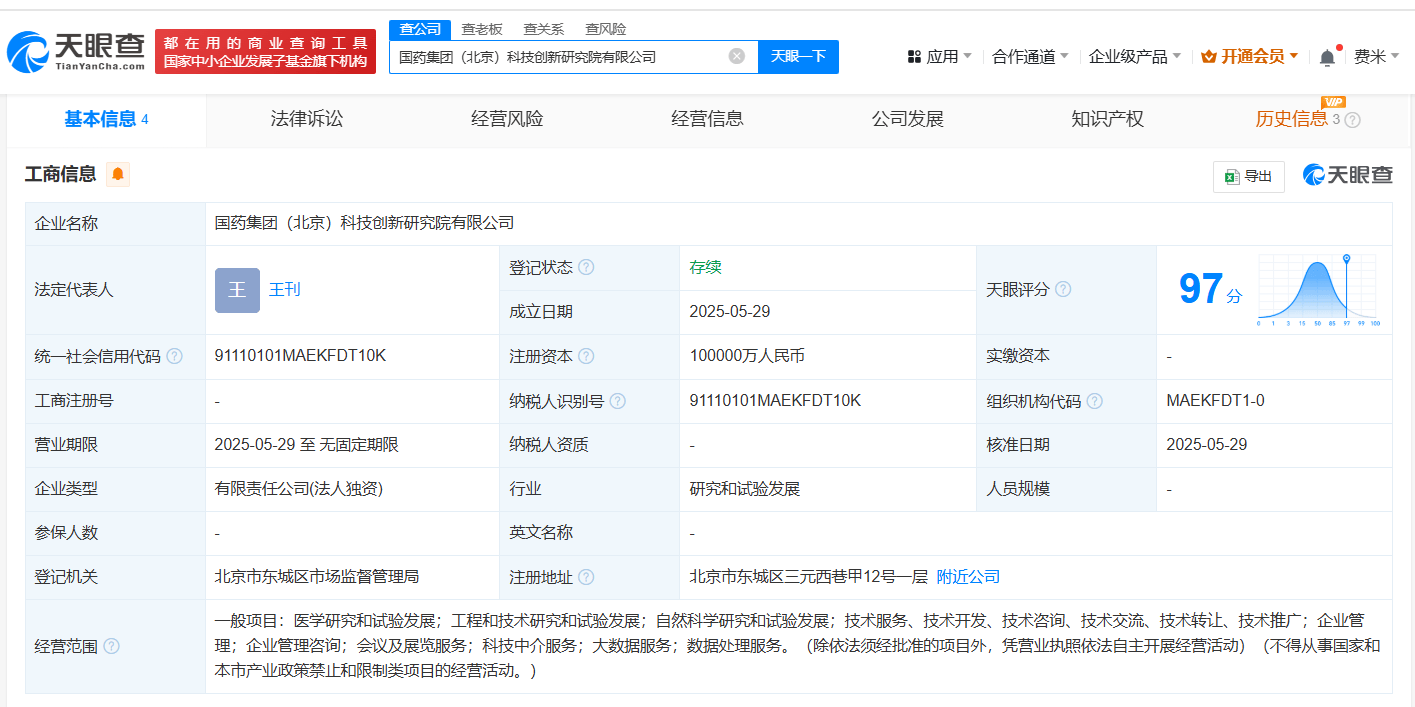
Task: Switch to the 法律诉讼 tab
Action: point(307,119)
